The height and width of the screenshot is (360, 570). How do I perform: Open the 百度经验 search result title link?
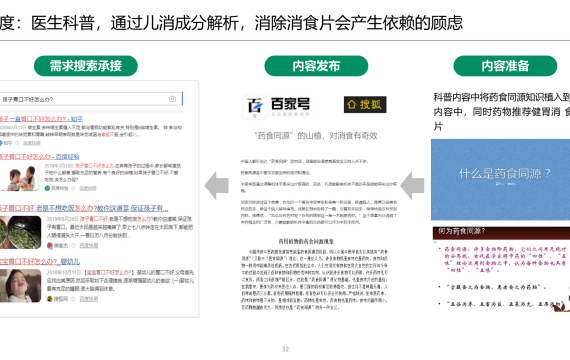(40, 157)
